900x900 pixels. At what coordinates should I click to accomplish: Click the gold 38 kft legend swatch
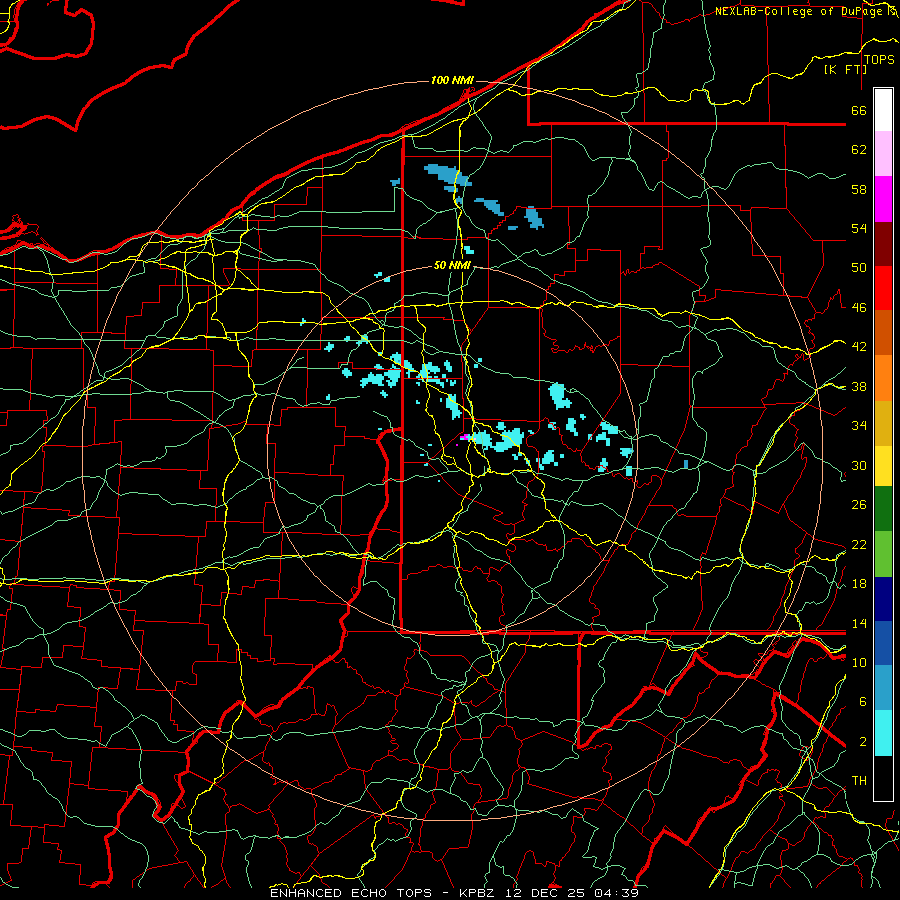pyautogui.click(x=883, y=423)
